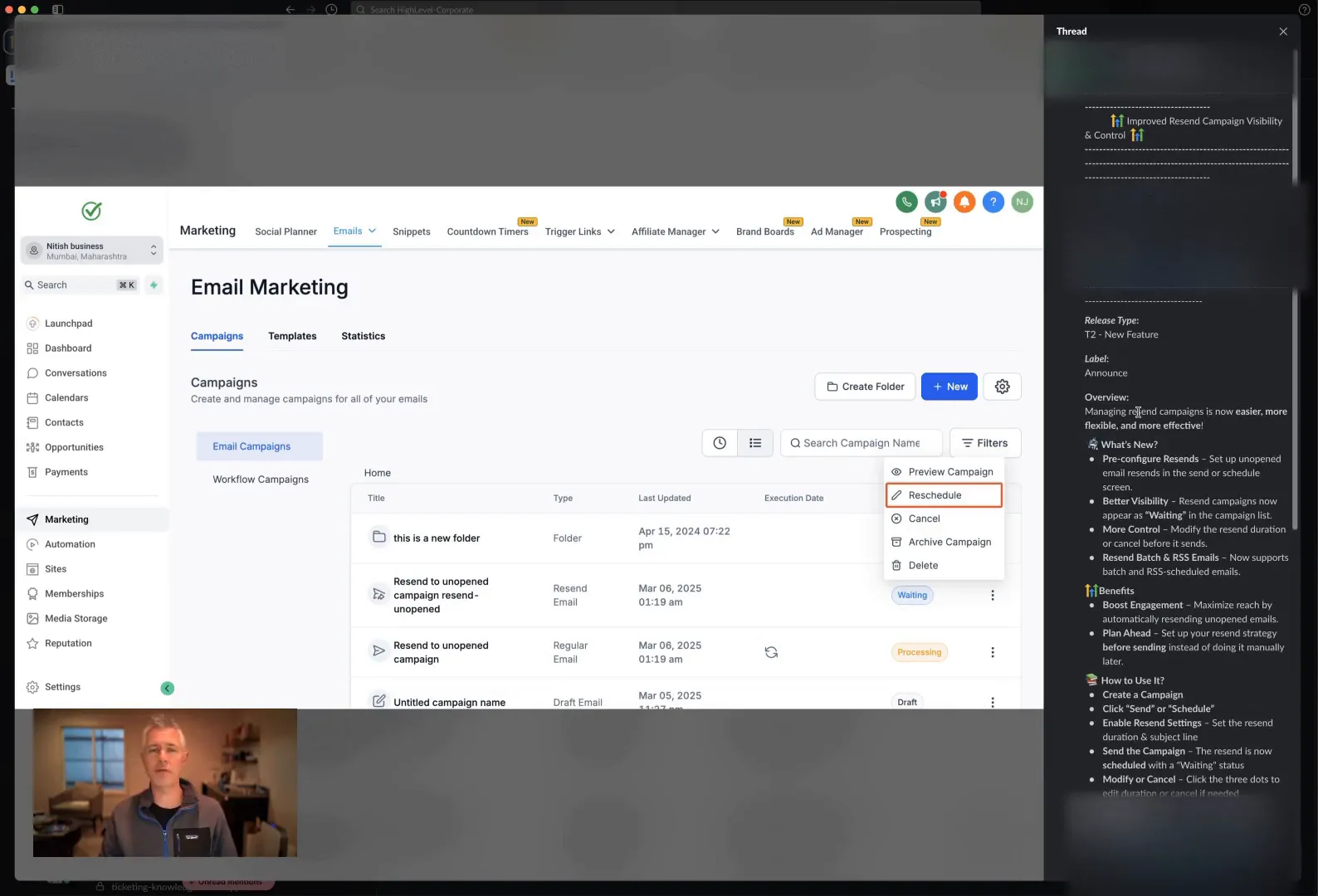Open Brand Boards nav item
Image resolution: width=1318 pixels, height=896 pixels.
[764, 231]
